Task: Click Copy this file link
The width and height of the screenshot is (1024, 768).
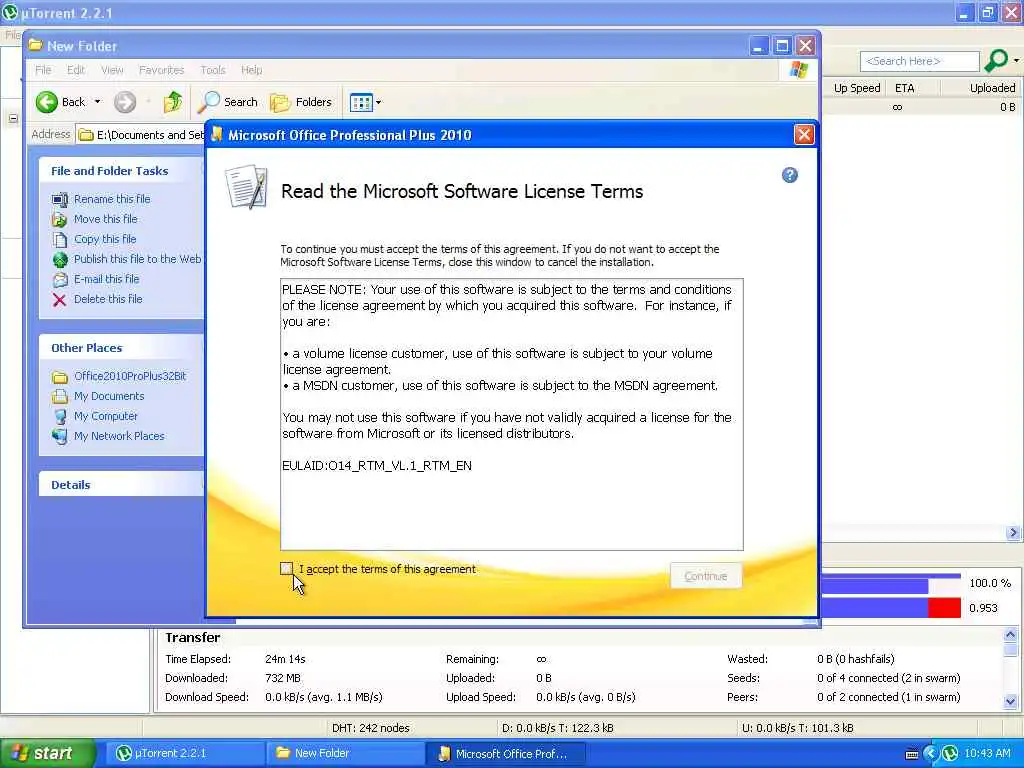Action: click(x=105, y=239)
